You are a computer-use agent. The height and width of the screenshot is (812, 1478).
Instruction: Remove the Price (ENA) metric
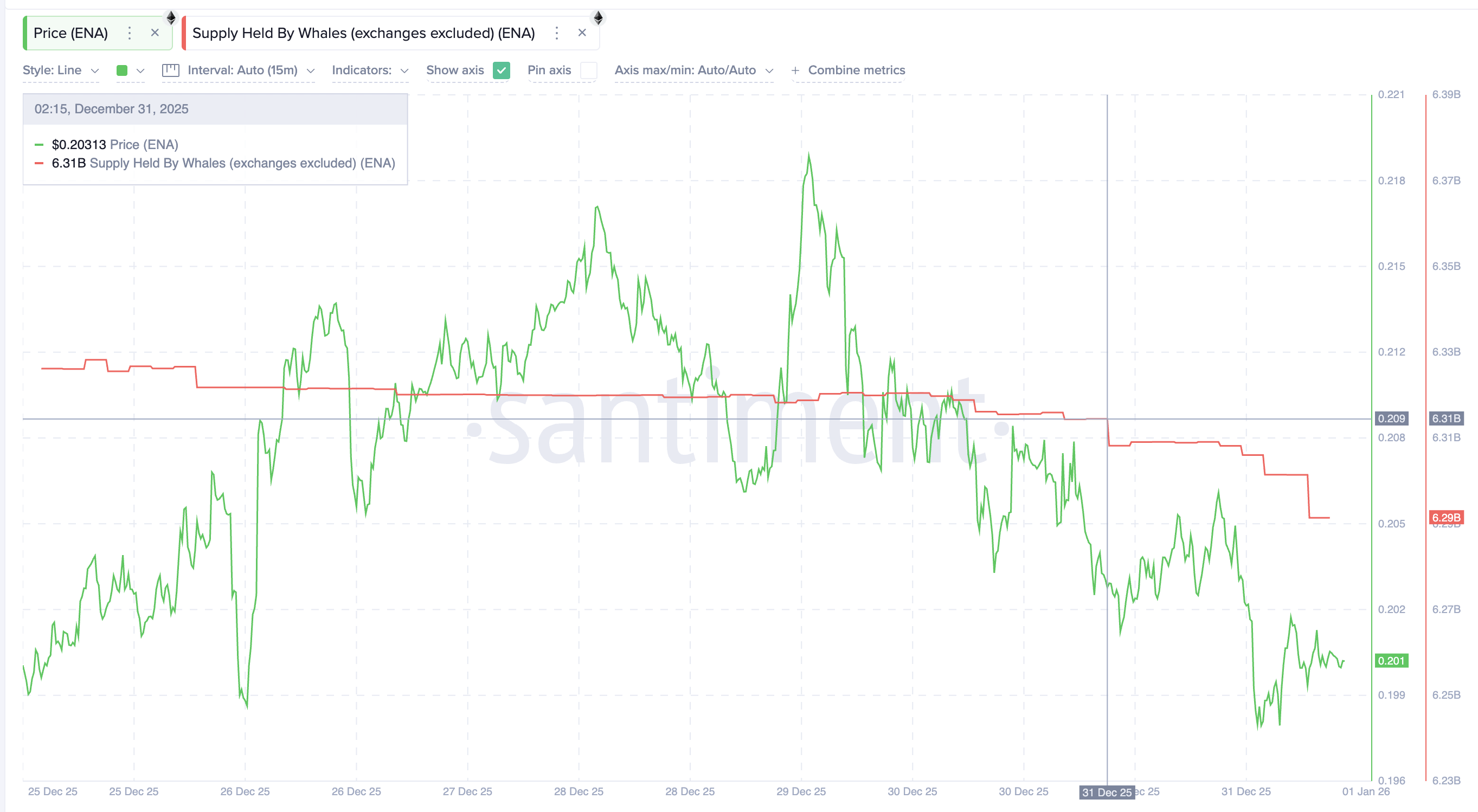coord(155,33)
